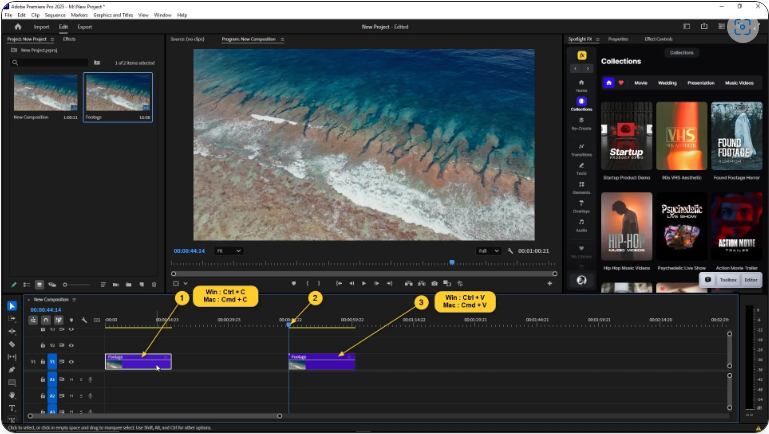This screenshot has width=769, height=434.
Task: Open the Fit zoom level dropdown
Action: (228, 251)
